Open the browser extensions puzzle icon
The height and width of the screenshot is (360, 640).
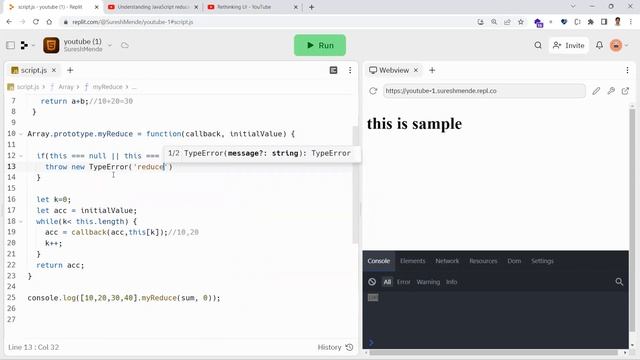(590, 22)
